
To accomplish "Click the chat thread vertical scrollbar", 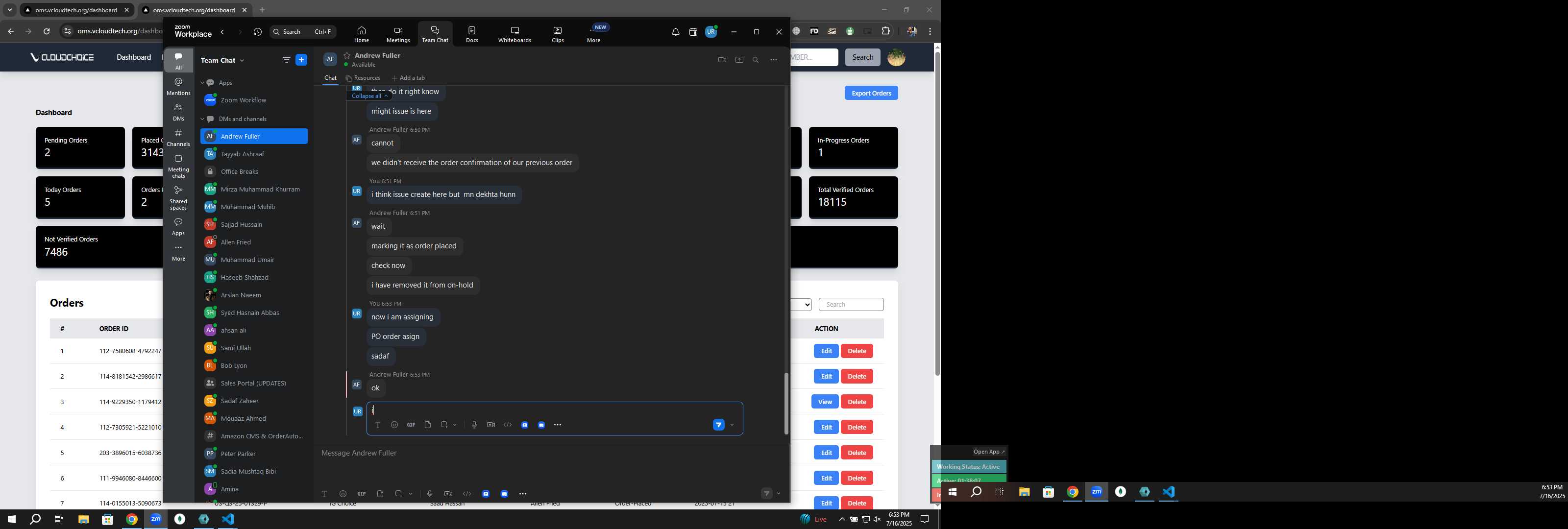I will 786,403.
